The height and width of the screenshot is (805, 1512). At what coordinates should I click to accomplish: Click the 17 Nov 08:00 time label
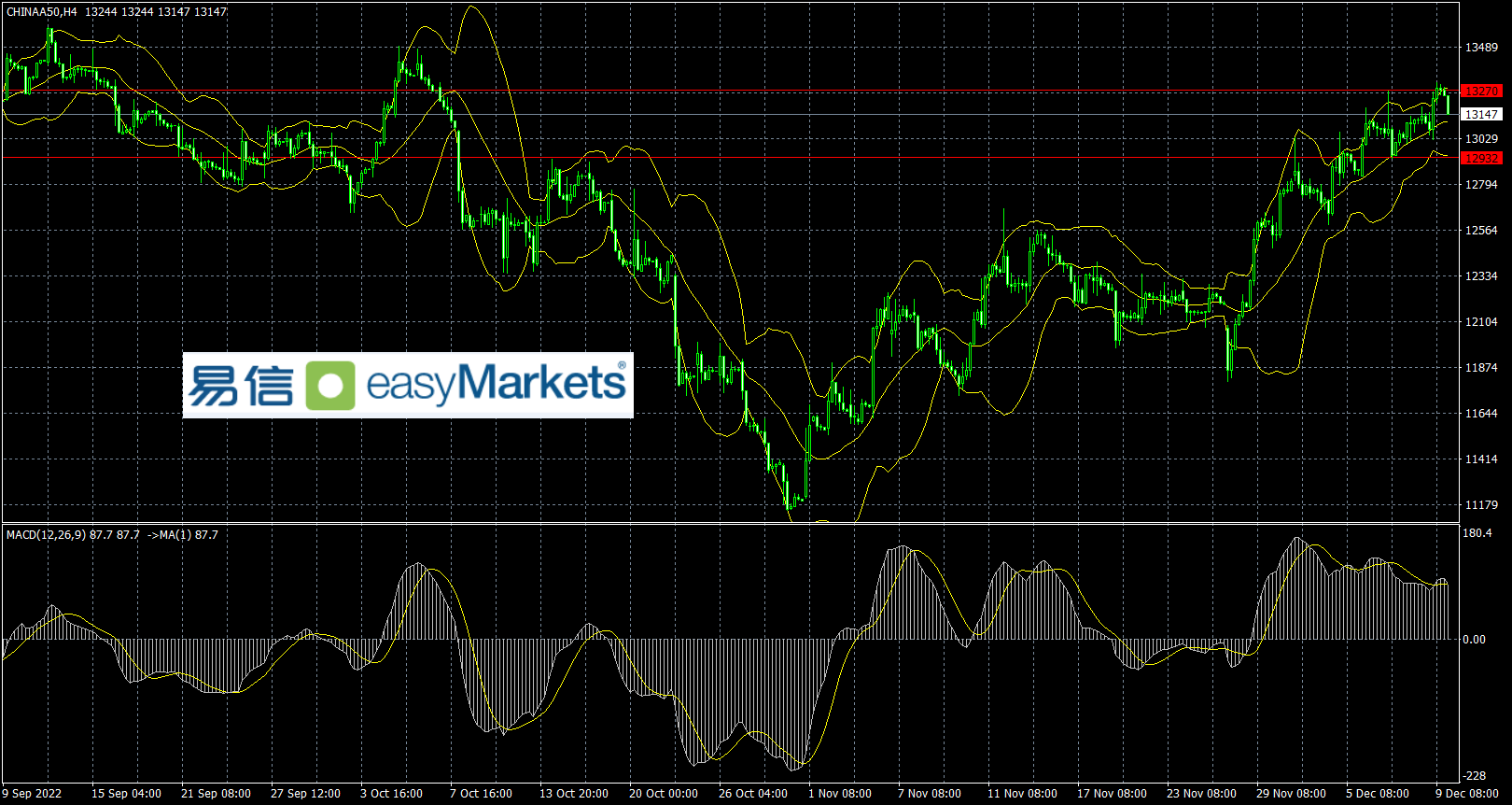(1112, 794)
